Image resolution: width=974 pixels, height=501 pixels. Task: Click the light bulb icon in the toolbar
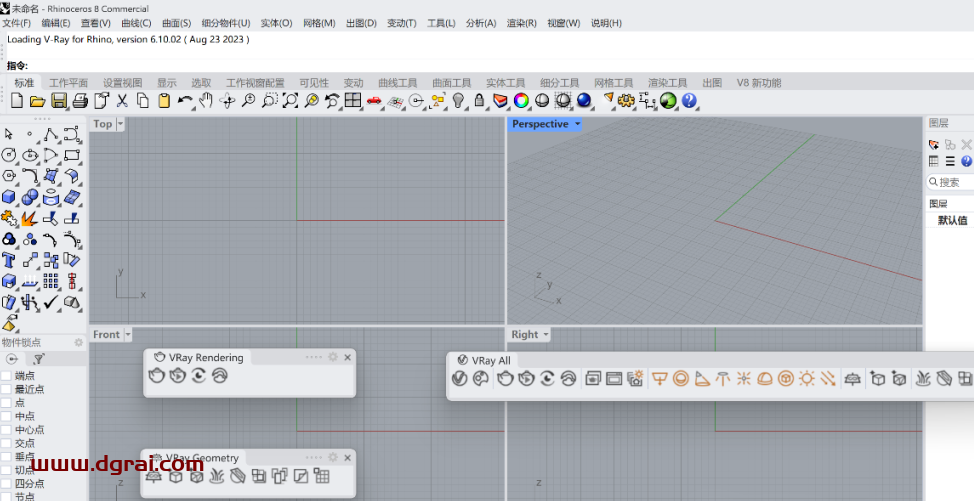point(458,101)
